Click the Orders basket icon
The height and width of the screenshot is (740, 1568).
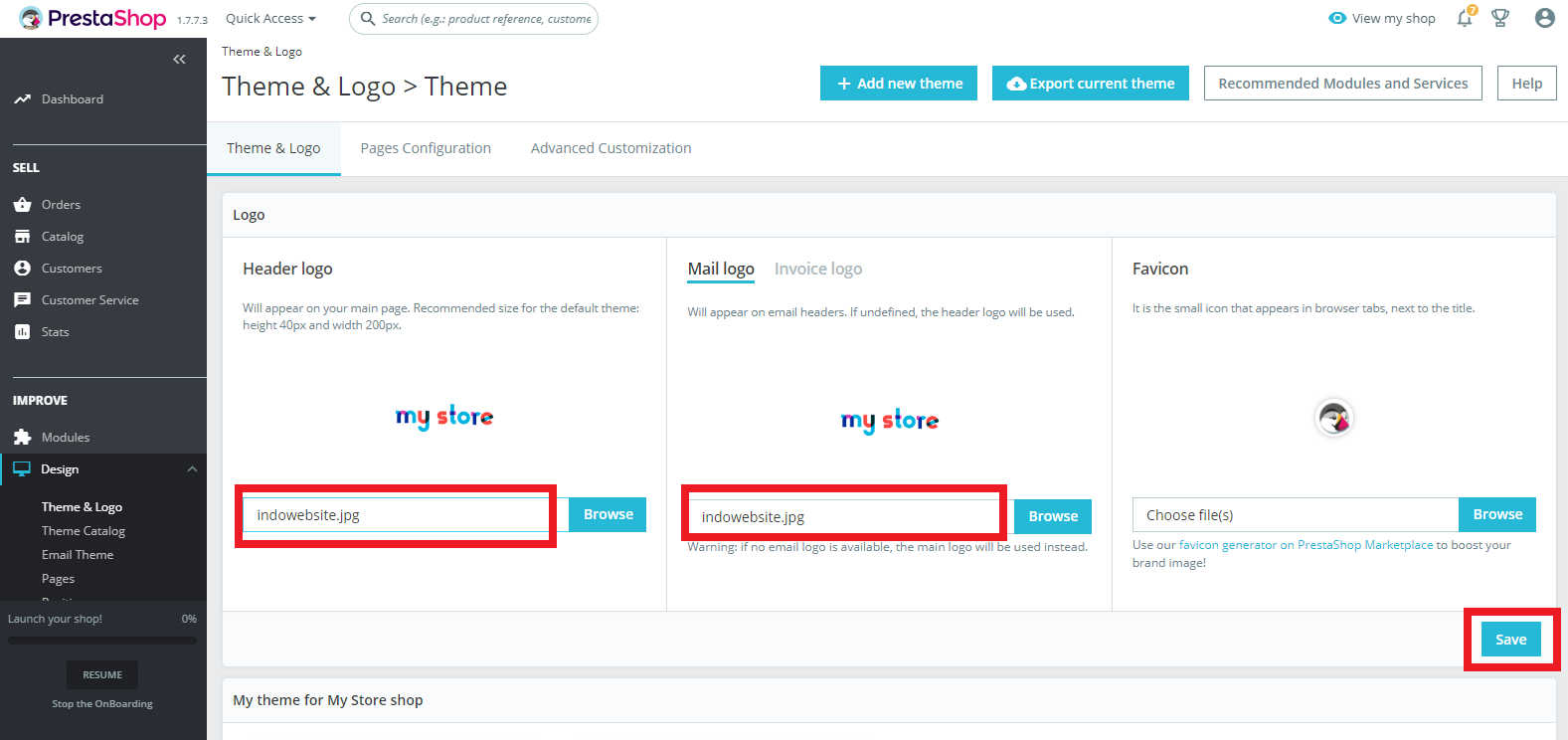(22, 205)
